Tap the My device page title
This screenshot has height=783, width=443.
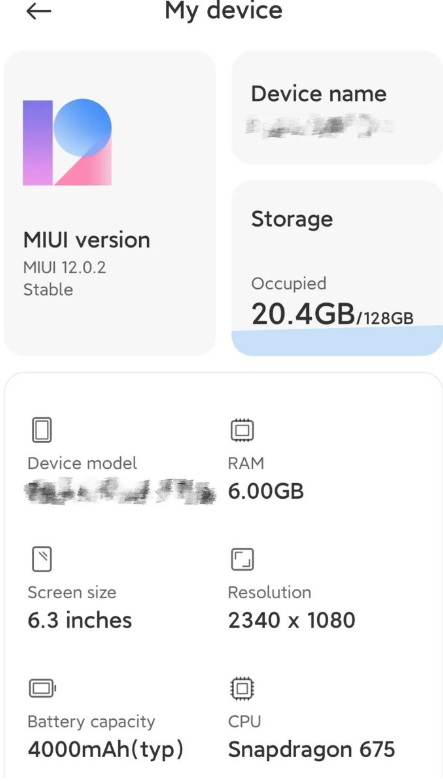pyautogui.click(x=224, y=10)
